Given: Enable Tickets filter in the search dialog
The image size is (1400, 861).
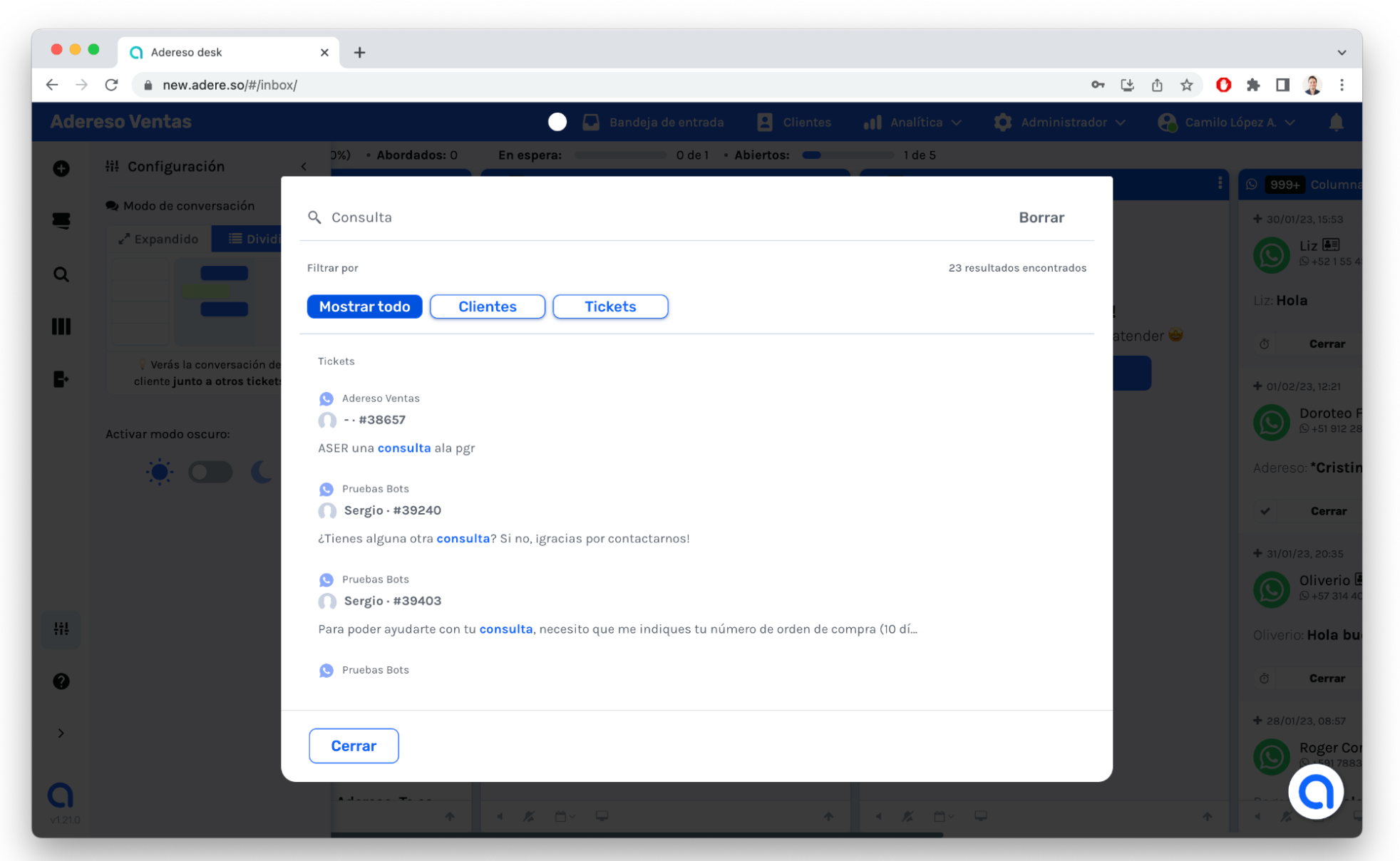Looking at the screenshot, I should point(609,306).
